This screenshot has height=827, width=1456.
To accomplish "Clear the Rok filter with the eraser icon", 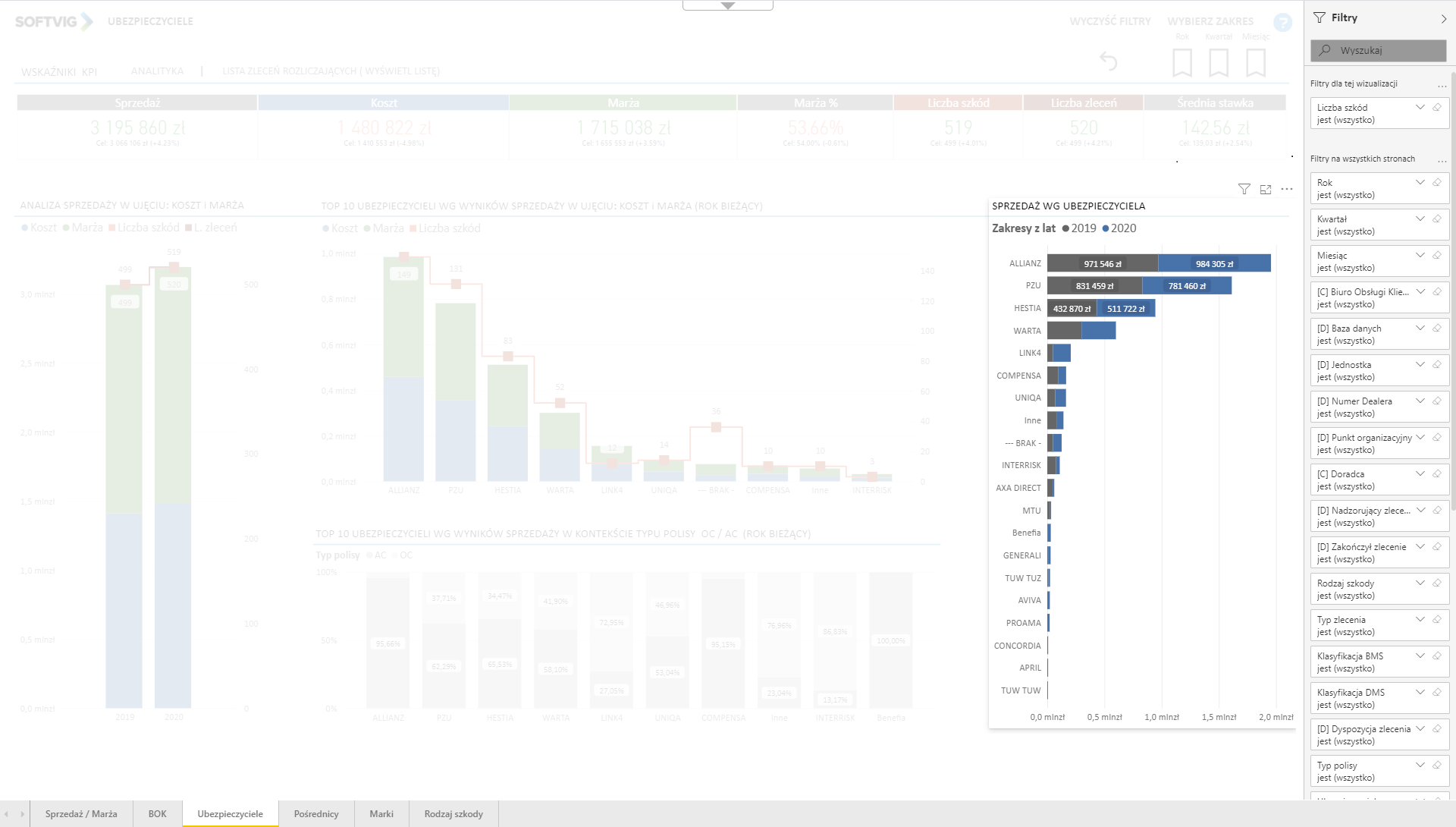I will [x=1436, y=182].
